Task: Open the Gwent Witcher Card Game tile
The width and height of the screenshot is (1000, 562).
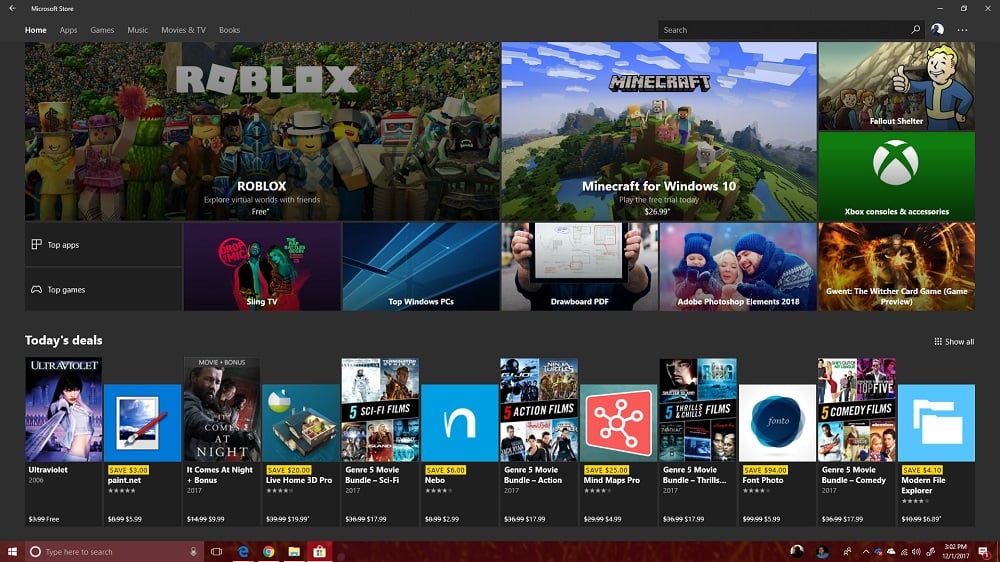Action: (896, 267)
